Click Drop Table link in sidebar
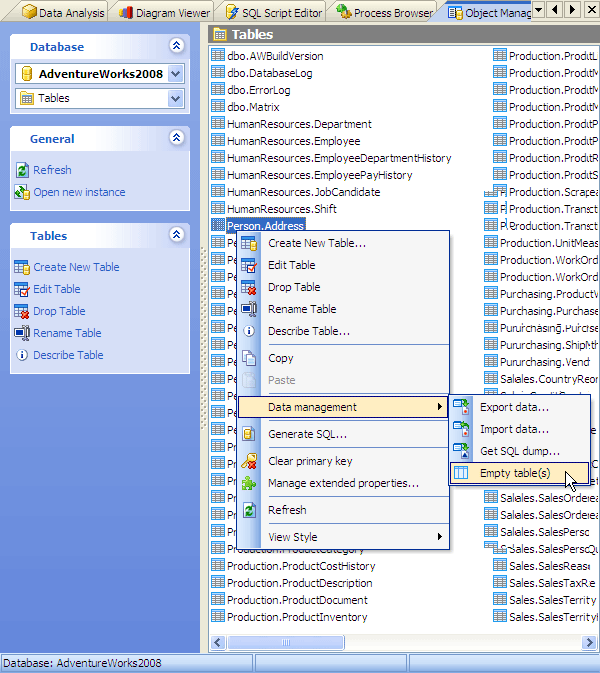Viewport: 600px width, 673px height. [x=59, y=311]
